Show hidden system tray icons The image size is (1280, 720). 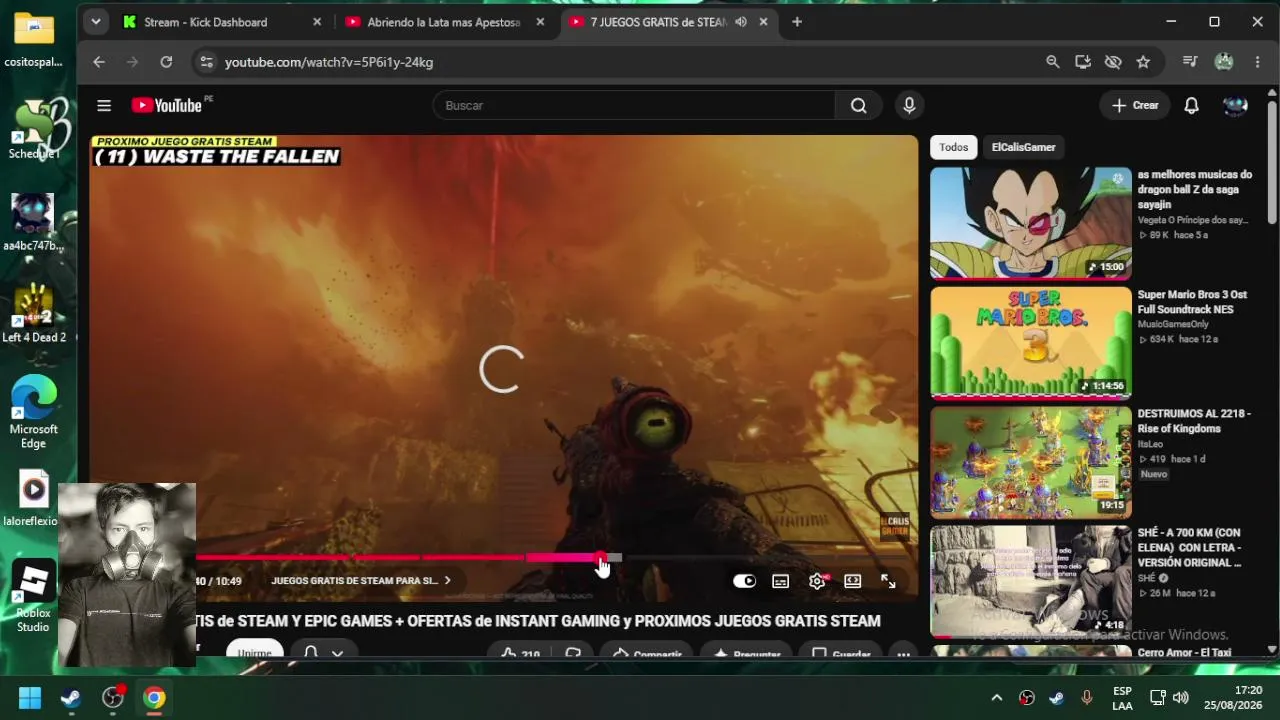[x=996, y=698]
